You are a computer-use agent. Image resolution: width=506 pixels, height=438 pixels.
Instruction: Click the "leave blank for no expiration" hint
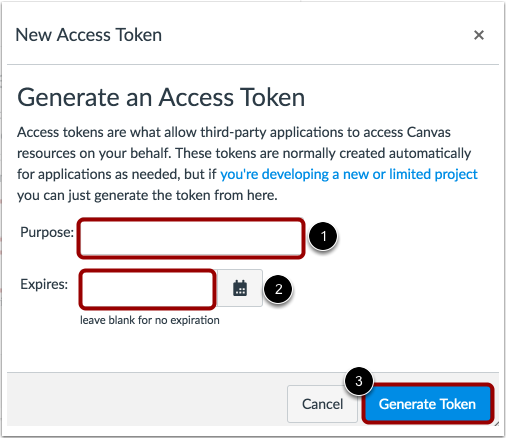pyautogui.click(x=150, y=320)
